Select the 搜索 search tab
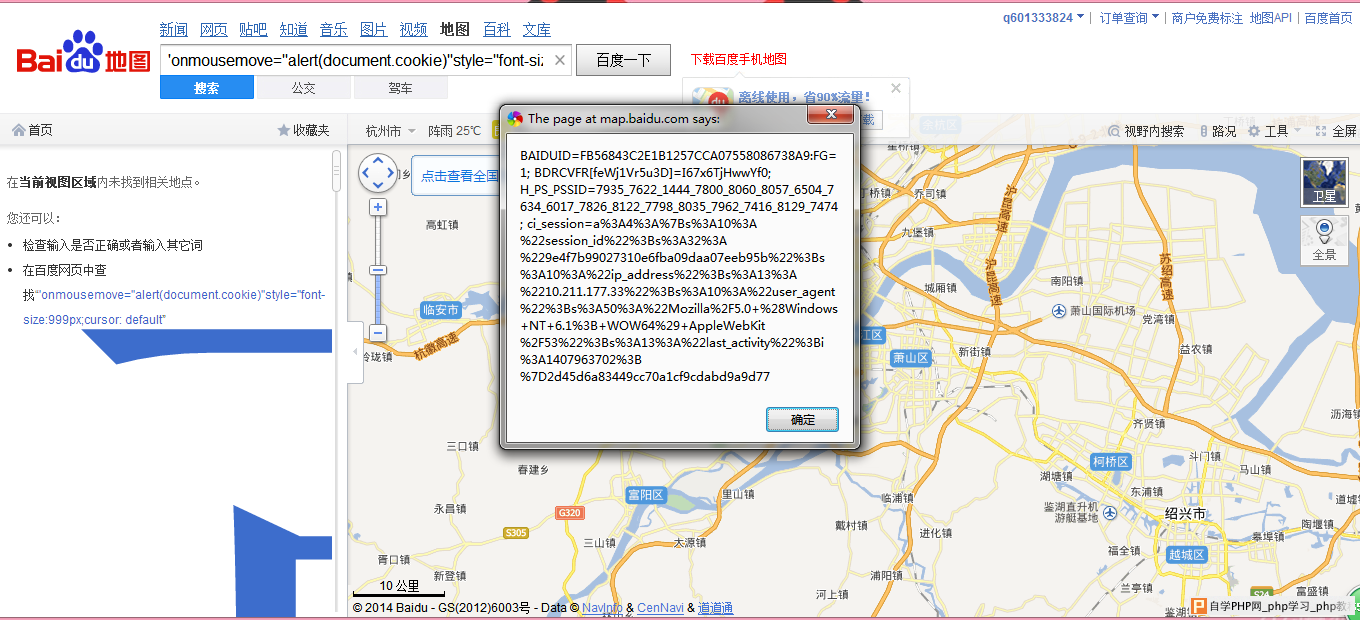Image resolution: width=1360 pixels, height=620 pixels. pos(207,88)
